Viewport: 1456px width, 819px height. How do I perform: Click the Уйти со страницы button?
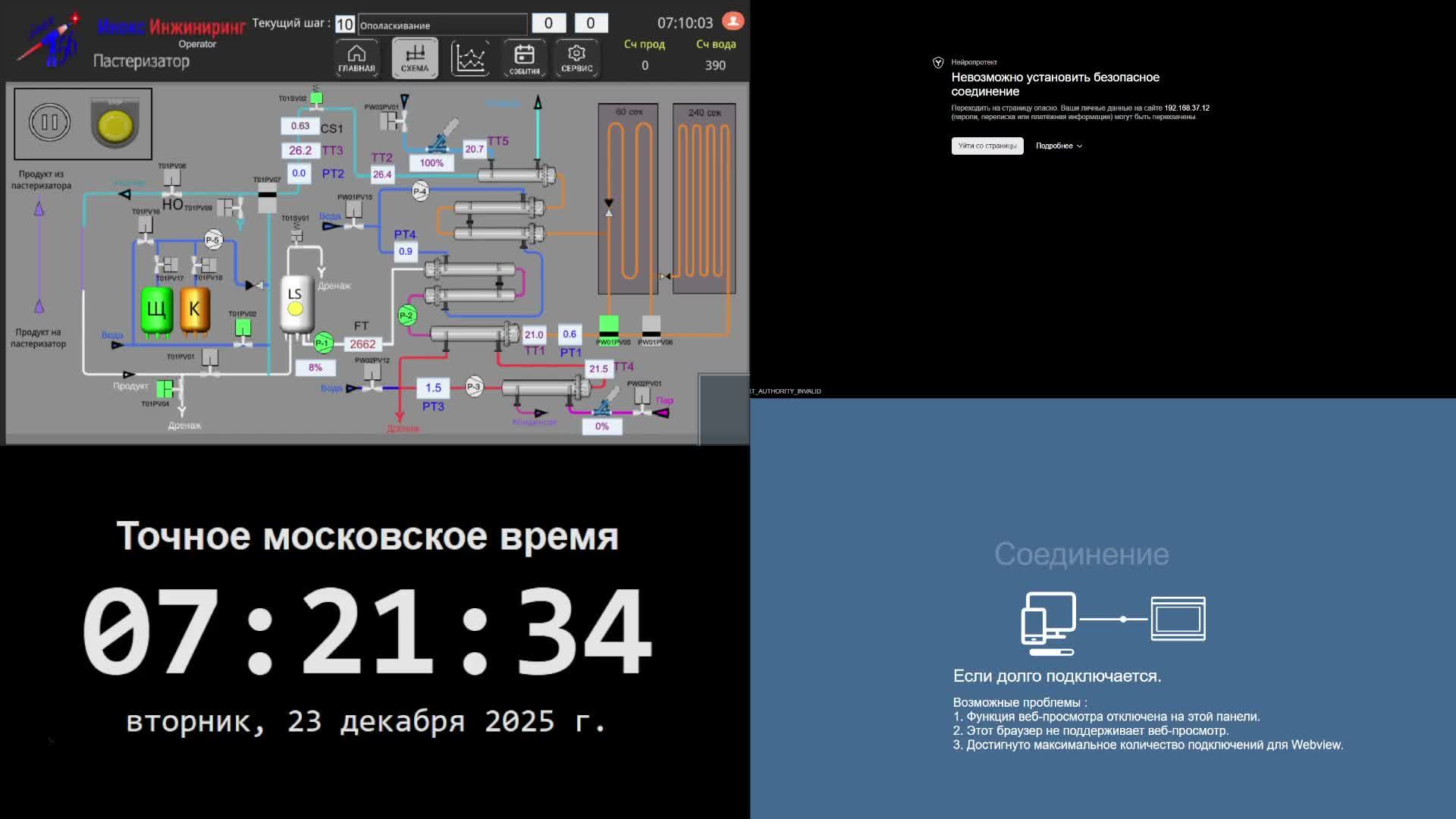(x=987, y=146)
